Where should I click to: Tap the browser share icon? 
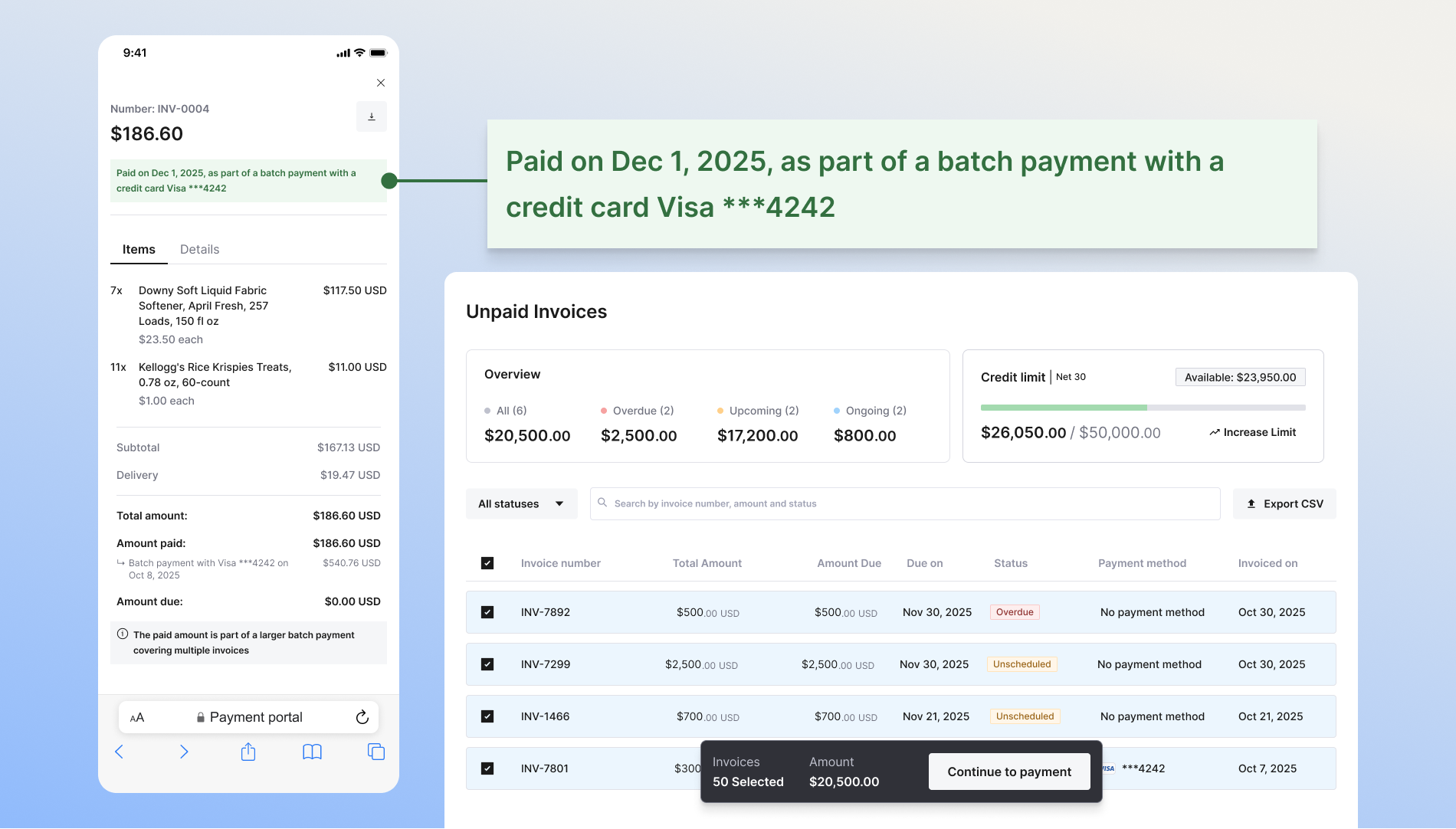pos(248,752)
